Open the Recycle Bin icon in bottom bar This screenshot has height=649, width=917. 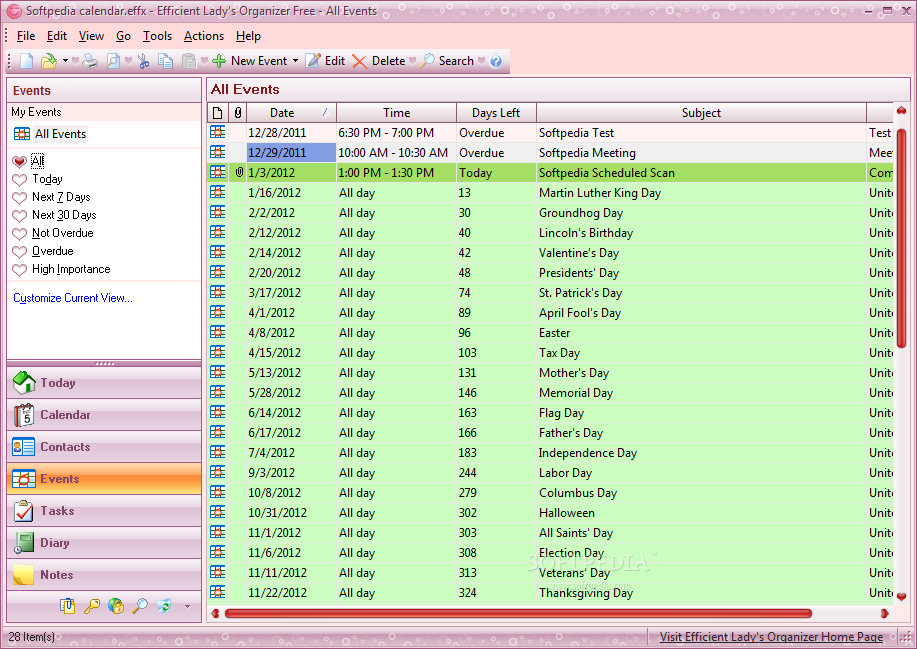(x=164, y=606)
